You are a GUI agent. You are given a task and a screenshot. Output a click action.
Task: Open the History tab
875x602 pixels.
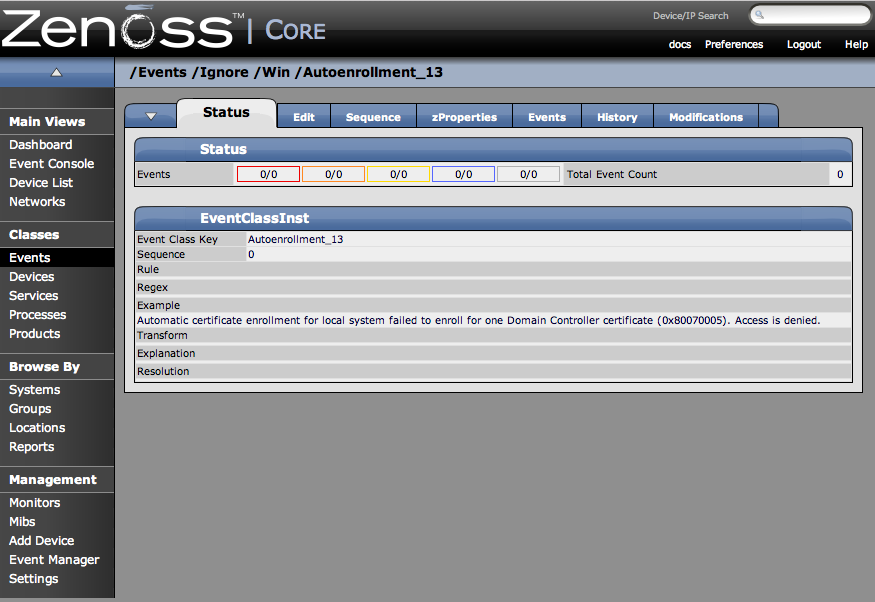click(x=617, y=117)
